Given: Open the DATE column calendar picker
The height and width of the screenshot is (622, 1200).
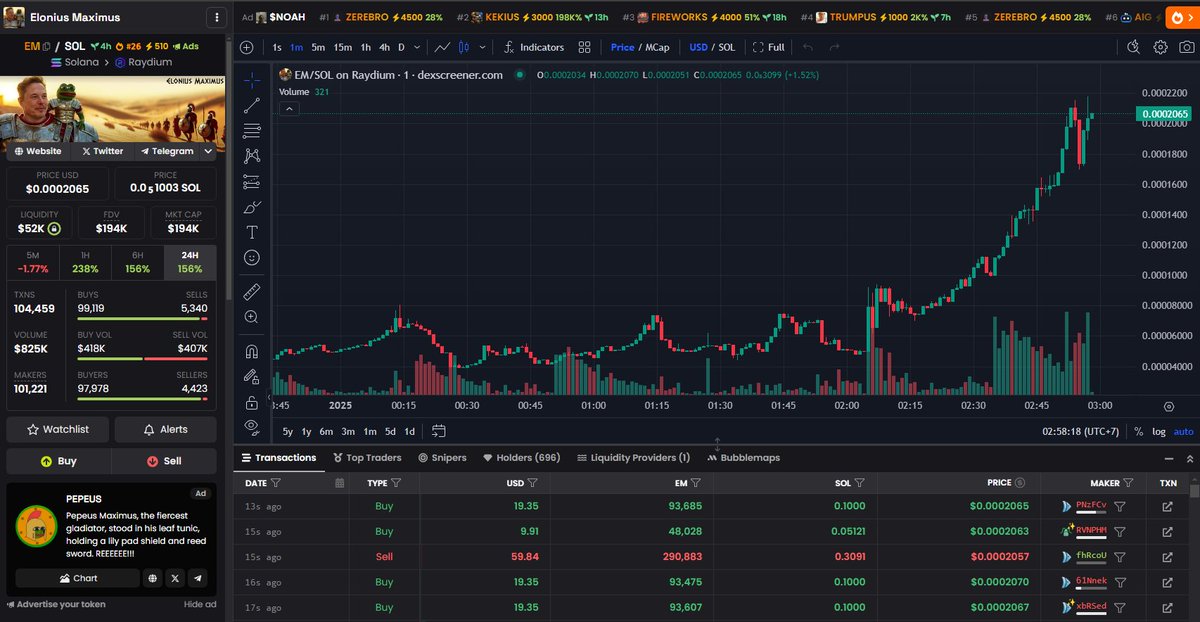Looking at the screenshot, I should (339, 483).
